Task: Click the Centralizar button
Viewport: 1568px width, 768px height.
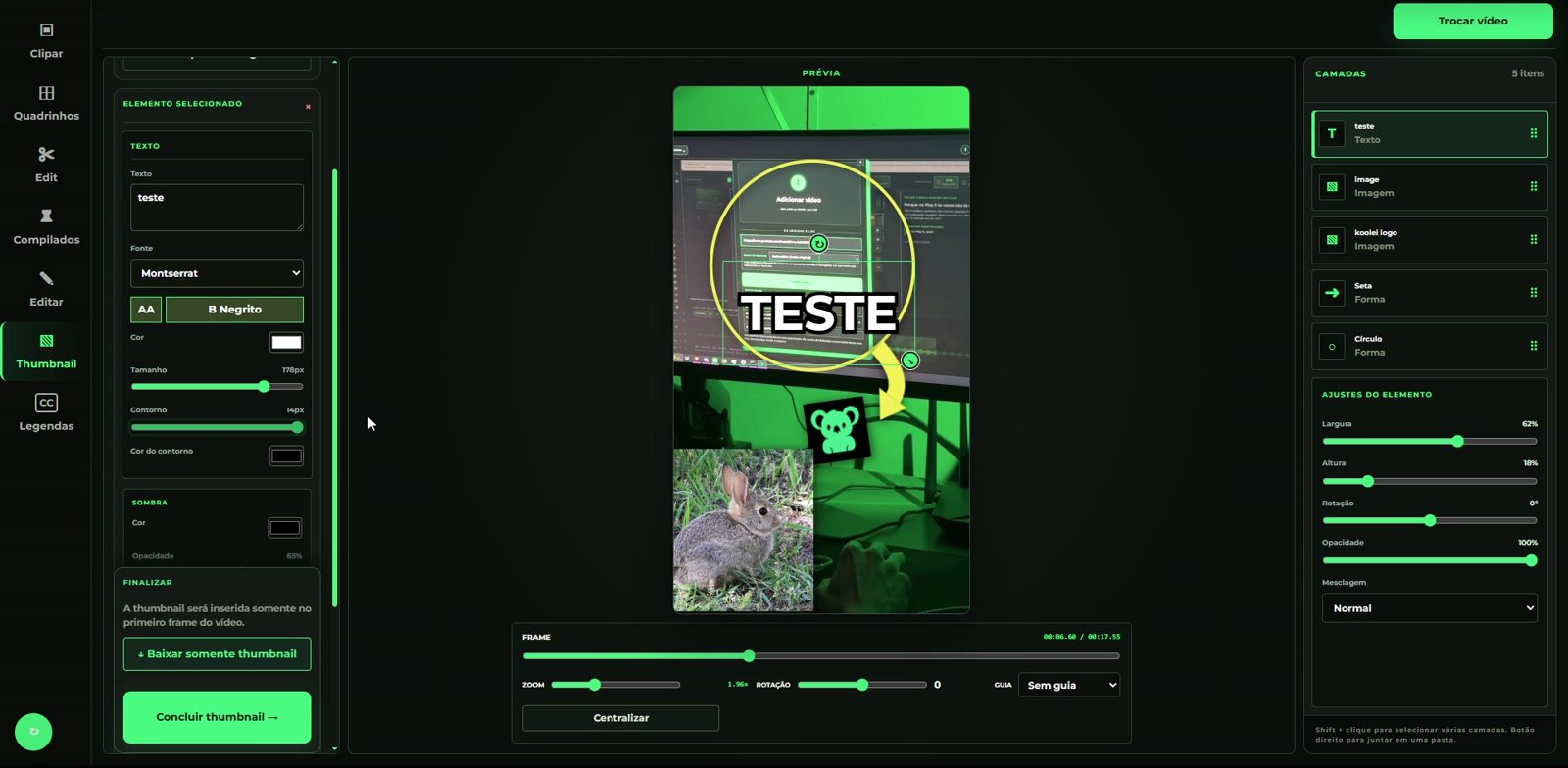Action: tap(621, 718)
